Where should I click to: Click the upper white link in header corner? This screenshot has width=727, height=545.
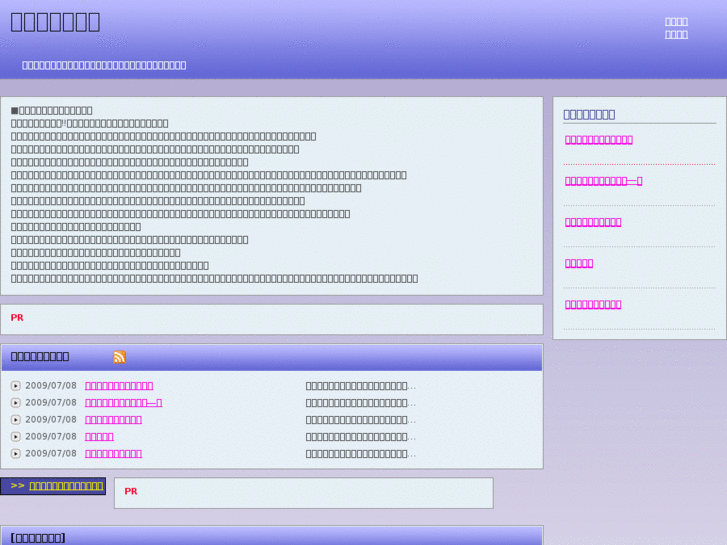(x=676, y=22)
